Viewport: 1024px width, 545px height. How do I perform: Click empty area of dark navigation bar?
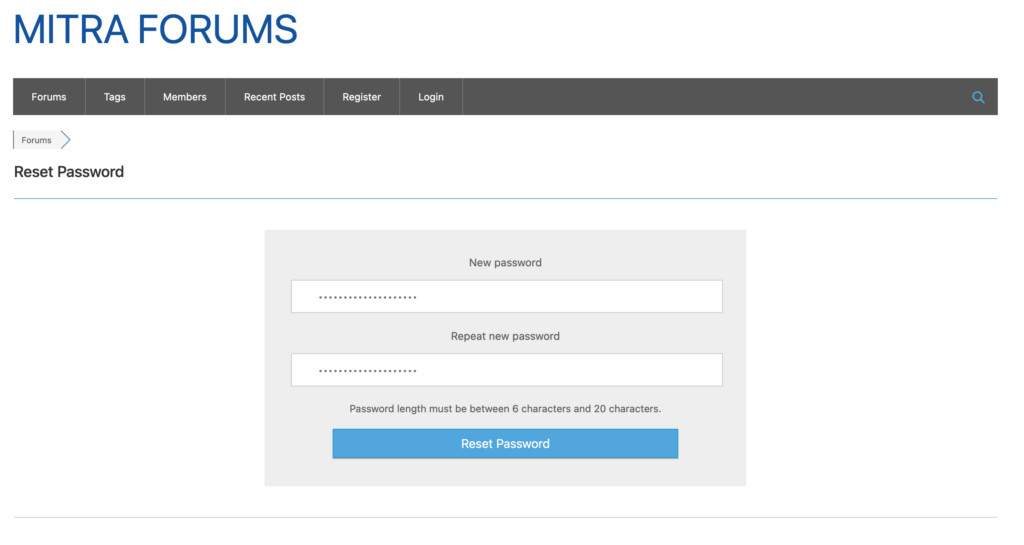click(700, 97)
